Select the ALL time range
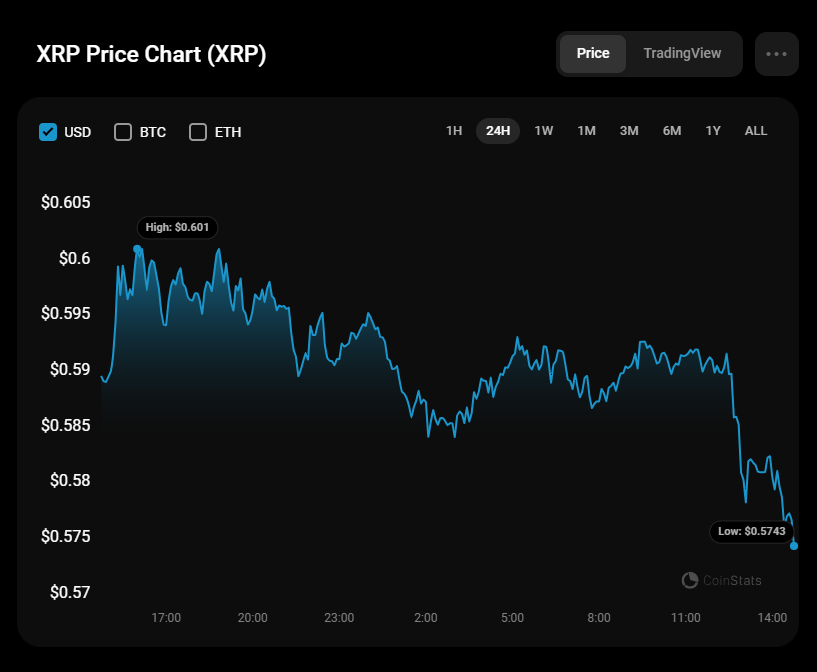This screenshot has width=817, height=672. [756, 131]
